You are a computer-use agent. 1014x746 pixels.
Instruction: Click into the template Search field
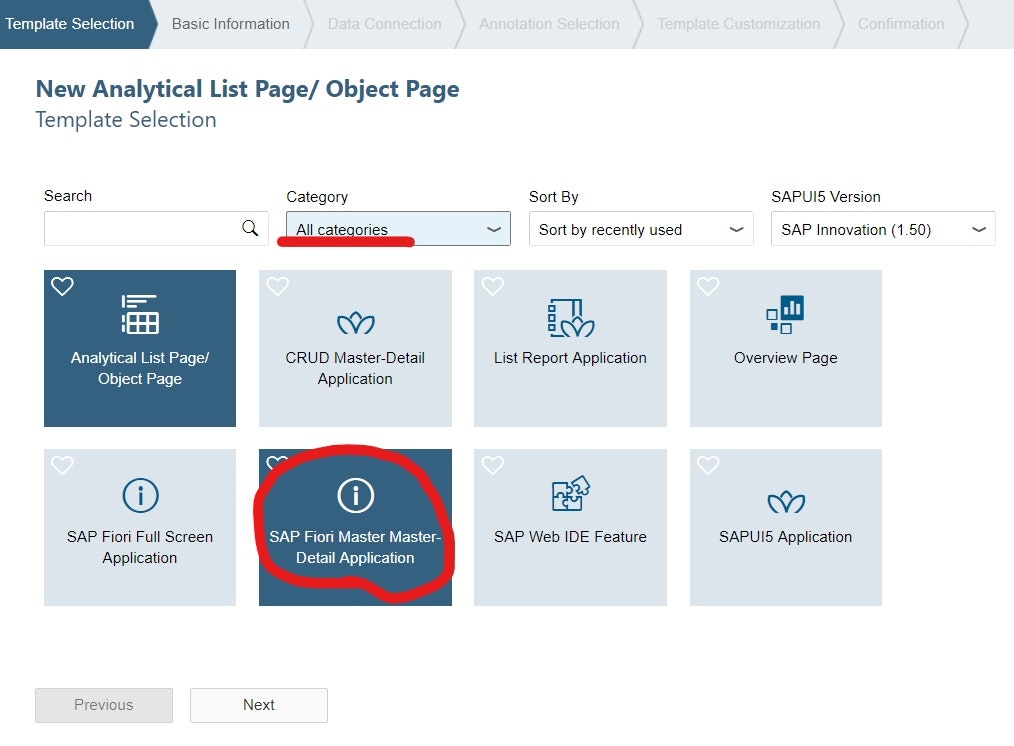(x=156, y=228)
